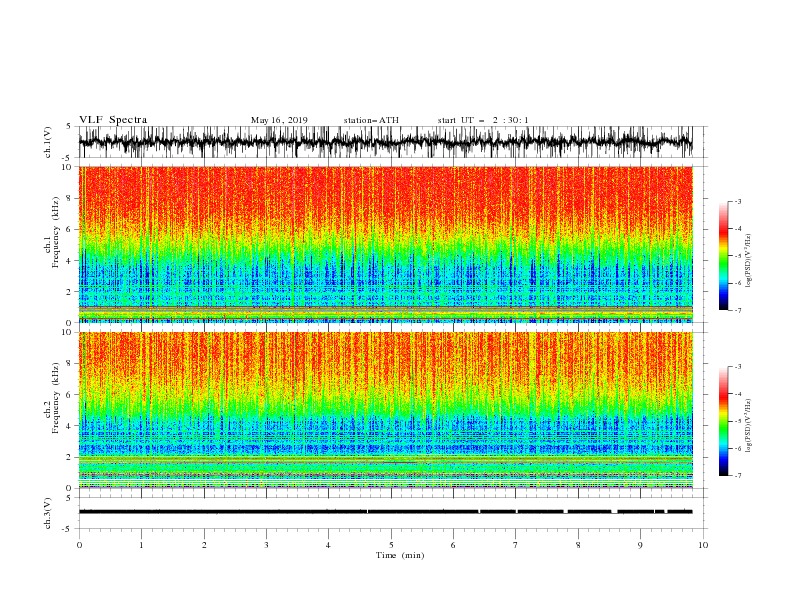Click the 'Time (min)' axis title
This screenshot has width=792, height=612.
coord(400,555)
